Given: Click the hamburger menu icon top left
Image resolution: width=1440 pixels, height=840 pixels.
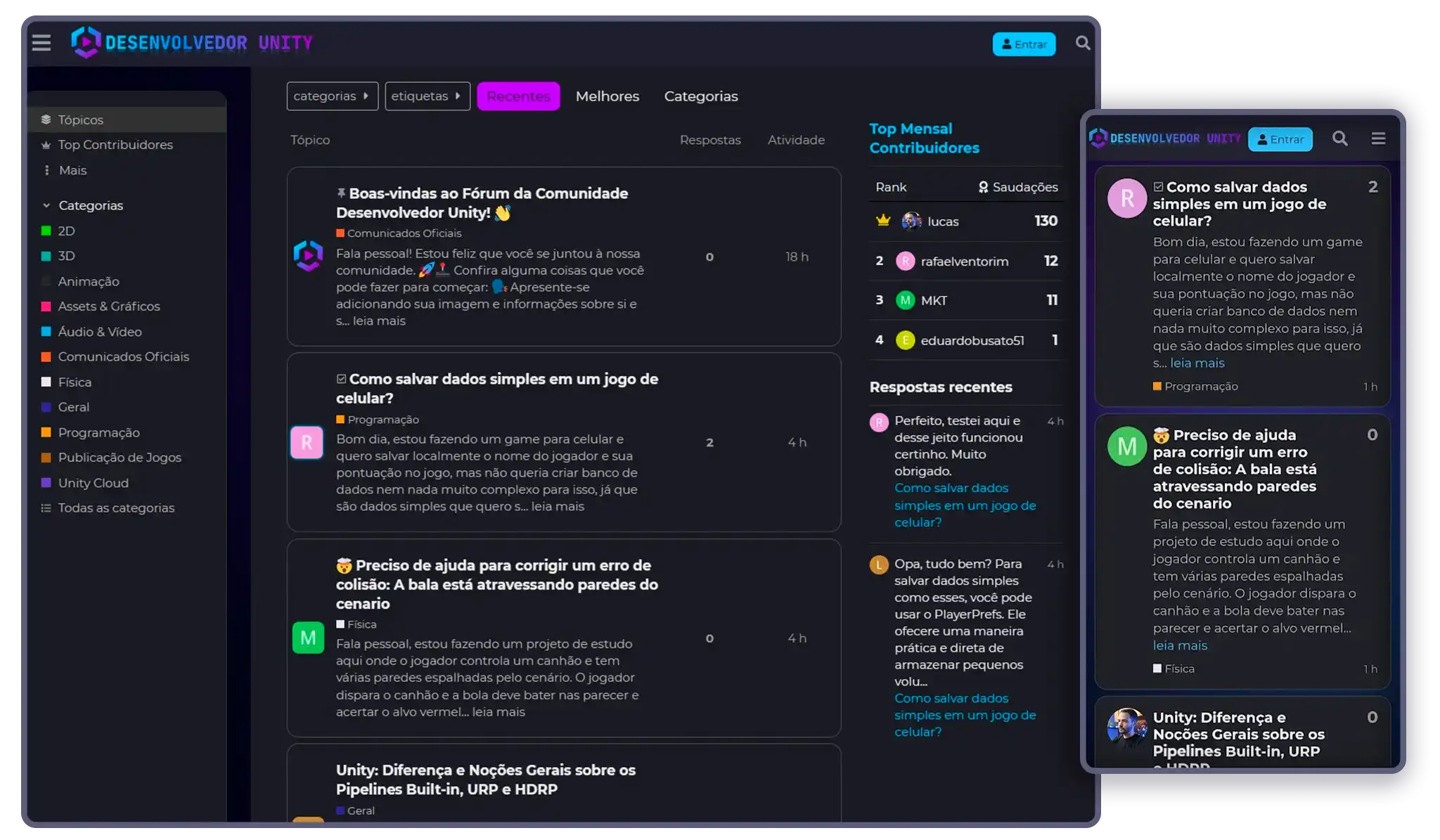Looking at the screenshot, I should pos(41,43).
